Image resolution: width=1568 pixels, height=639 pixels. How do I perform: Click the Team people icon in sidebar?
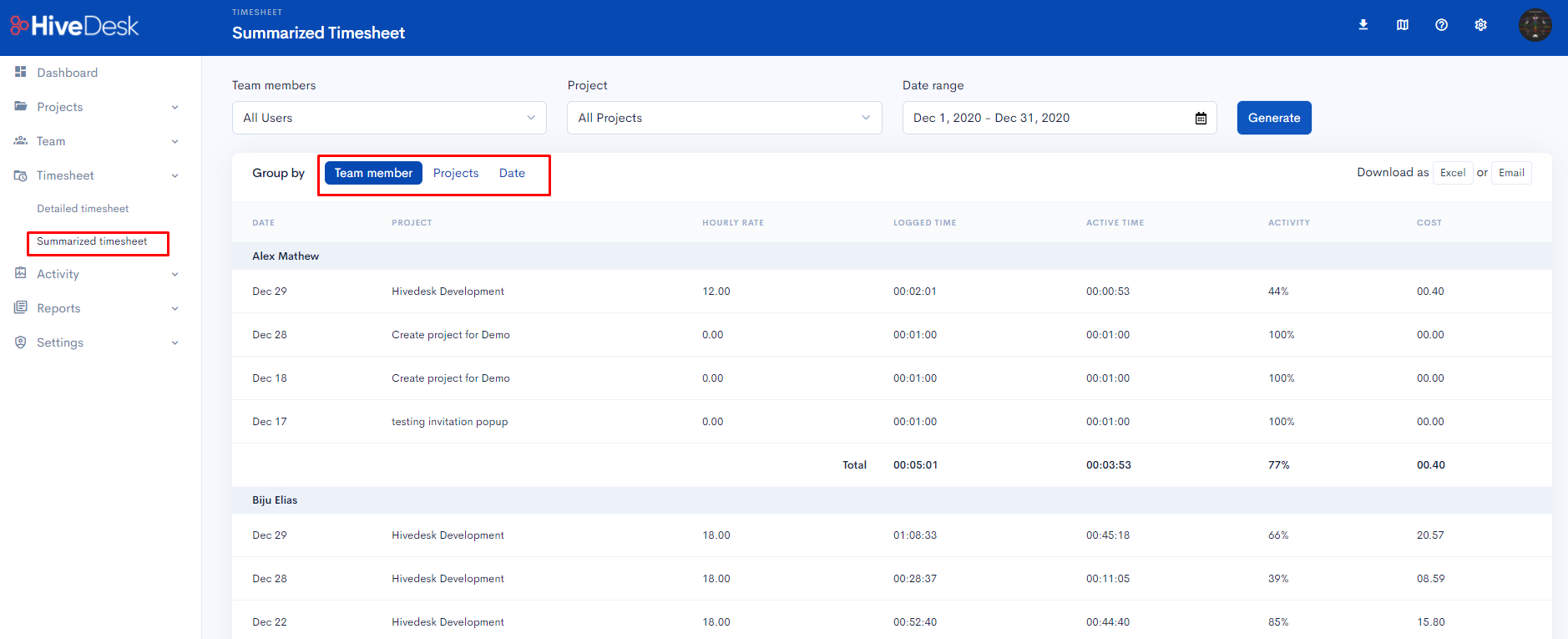pos(21,140)
